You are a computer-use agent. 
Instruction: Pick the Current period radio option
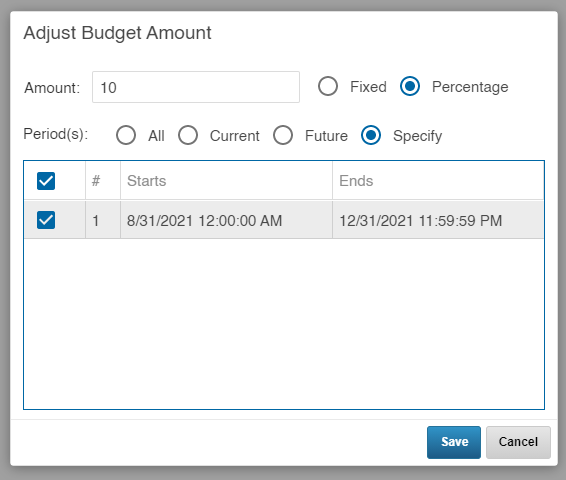click(188, 135)
